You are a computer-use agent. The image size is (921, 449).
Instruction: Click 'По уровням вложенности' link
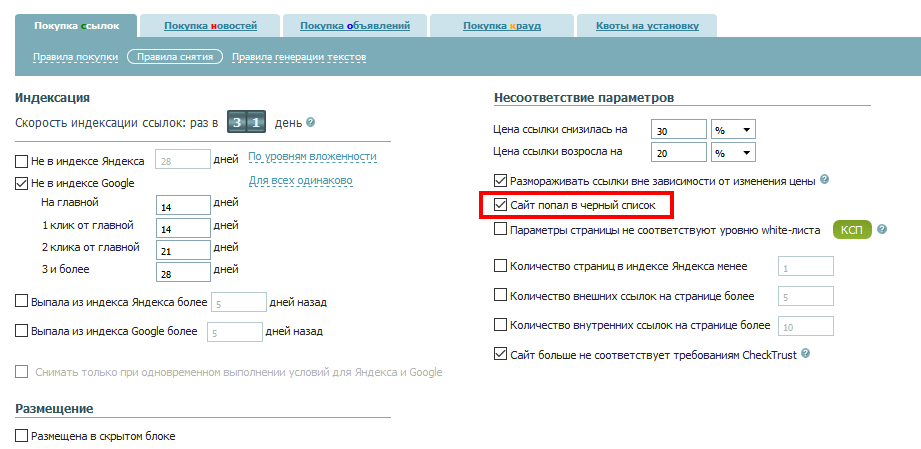[312, 157]
